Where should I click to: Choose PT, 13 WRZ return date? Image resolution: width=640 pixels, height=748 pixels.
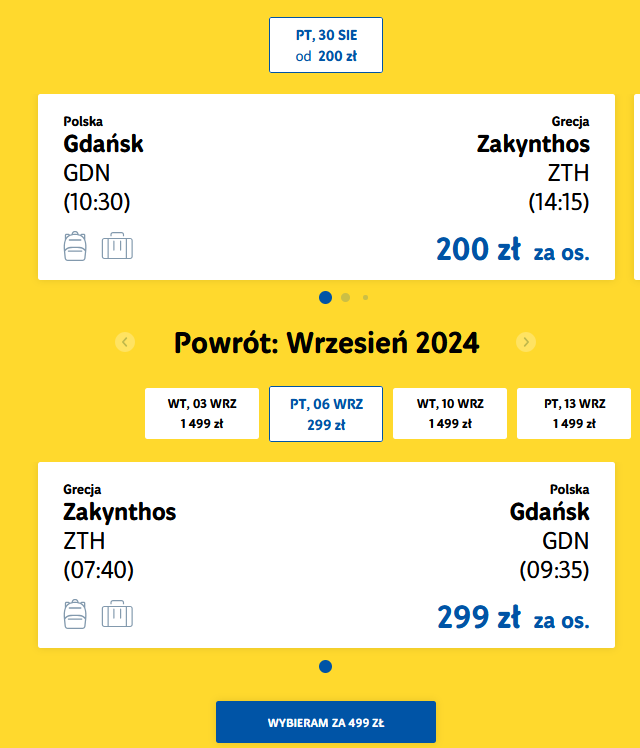(574, 414)
